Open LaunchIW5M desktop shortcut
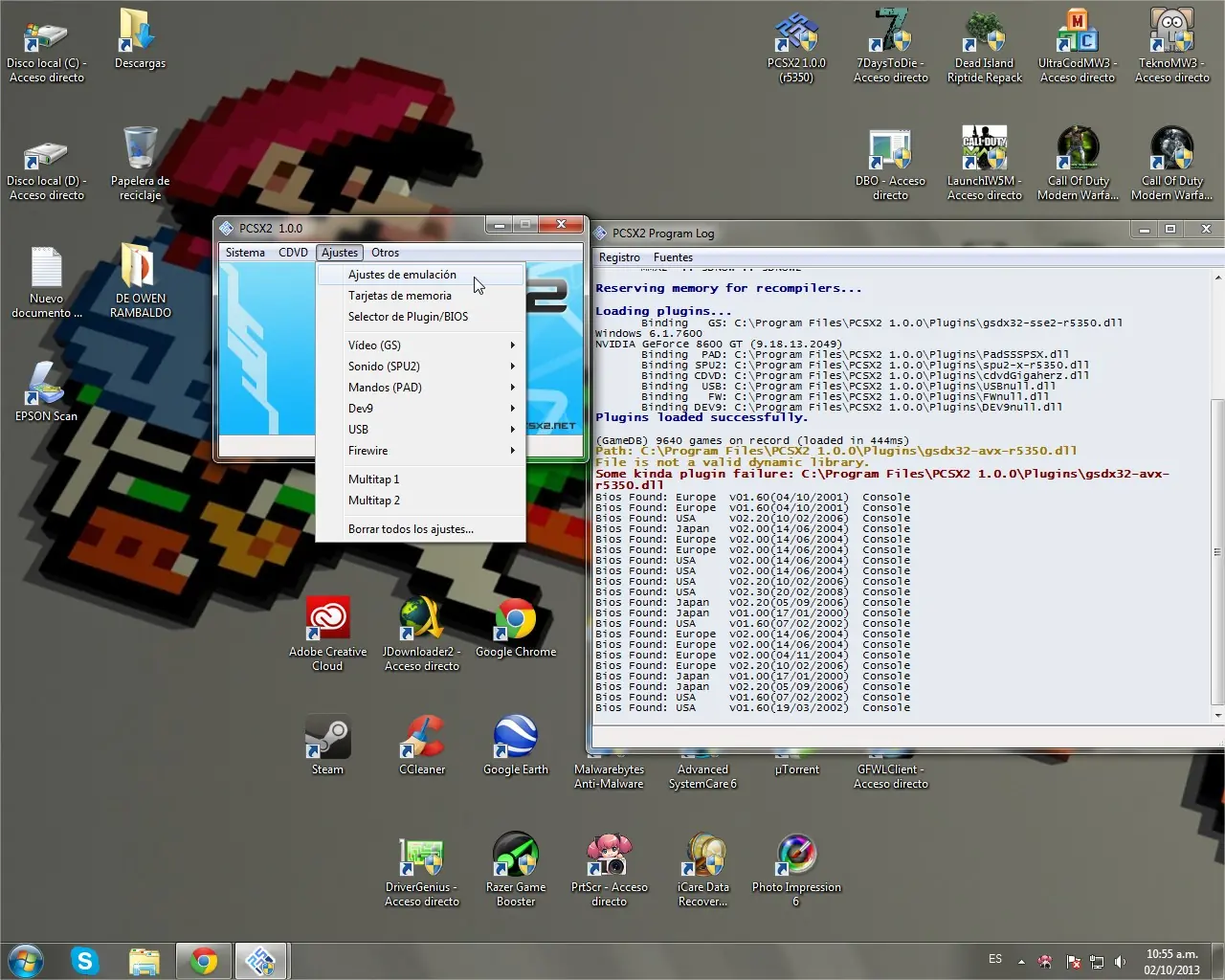Screen dimensions: 1225x980 coord(985,164)
